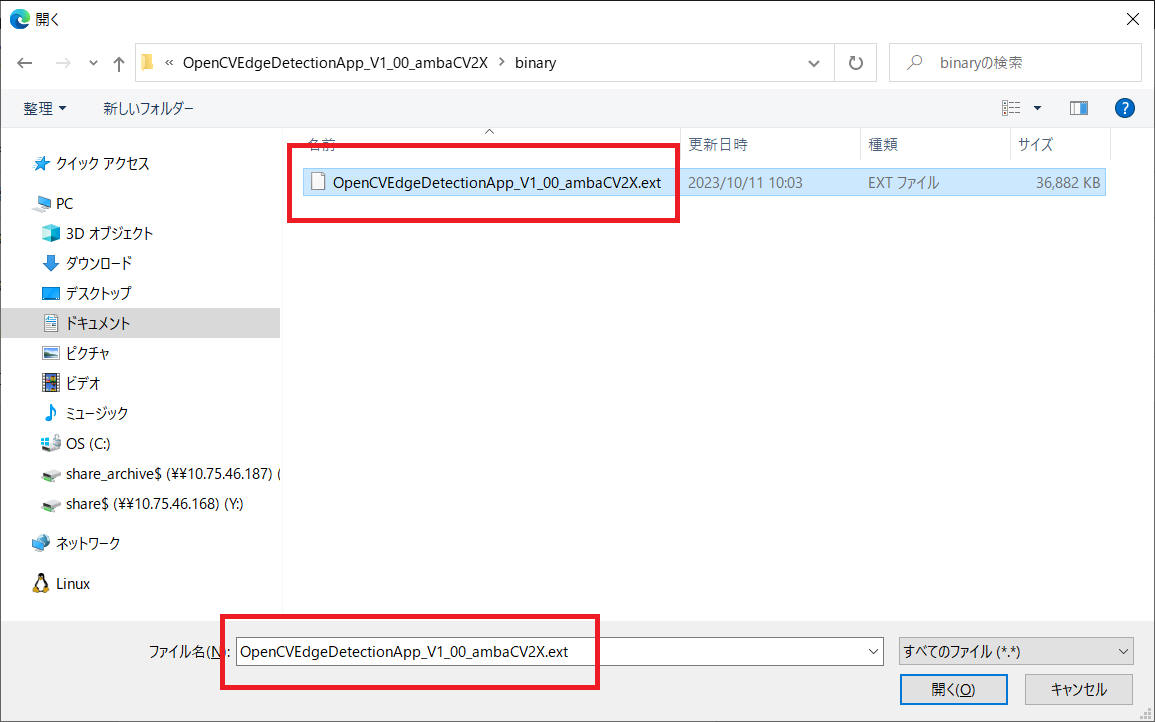1155x722 pixels.
Task: Navigate up one folder level
Action: coord(117,62)
